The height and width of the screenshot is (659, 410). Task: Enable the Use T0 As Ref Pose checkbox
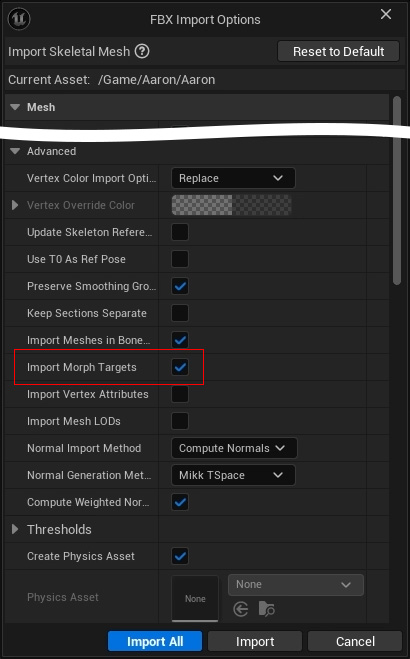click(x=180, y=259)
